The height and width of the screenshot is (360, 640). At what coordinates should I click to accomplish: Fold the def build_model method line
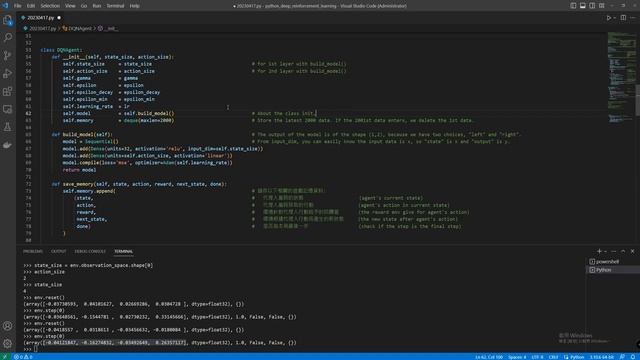36,134
